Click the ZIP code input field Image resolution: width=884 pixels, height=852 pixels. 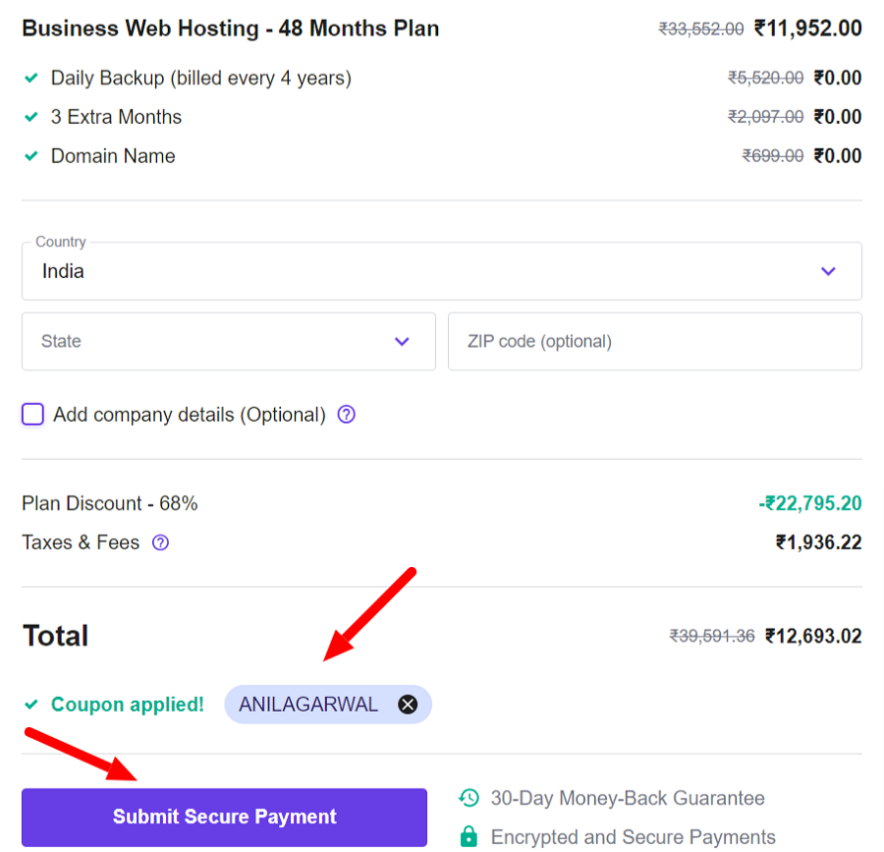pos(655,341)
